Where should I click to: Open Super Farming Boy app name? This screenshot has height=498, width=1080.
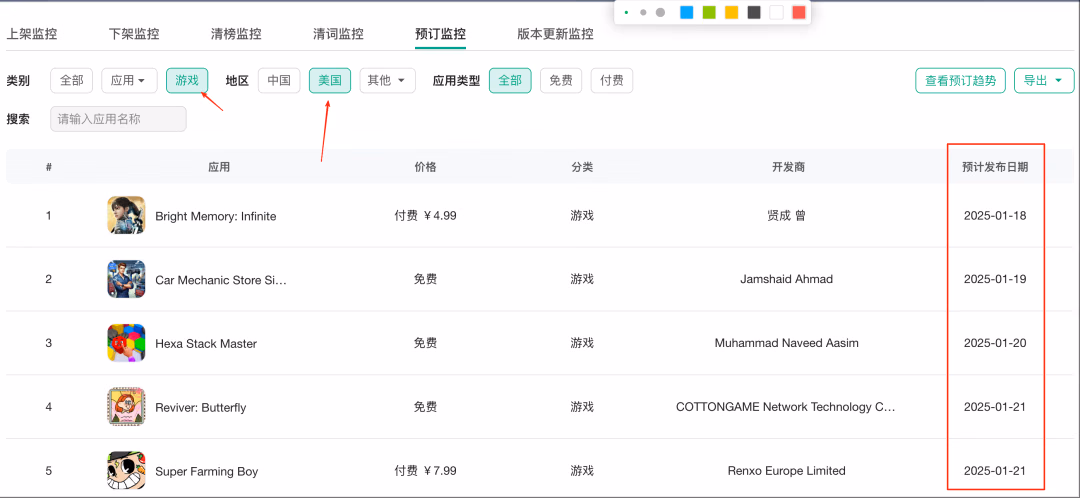pos(207,472)
